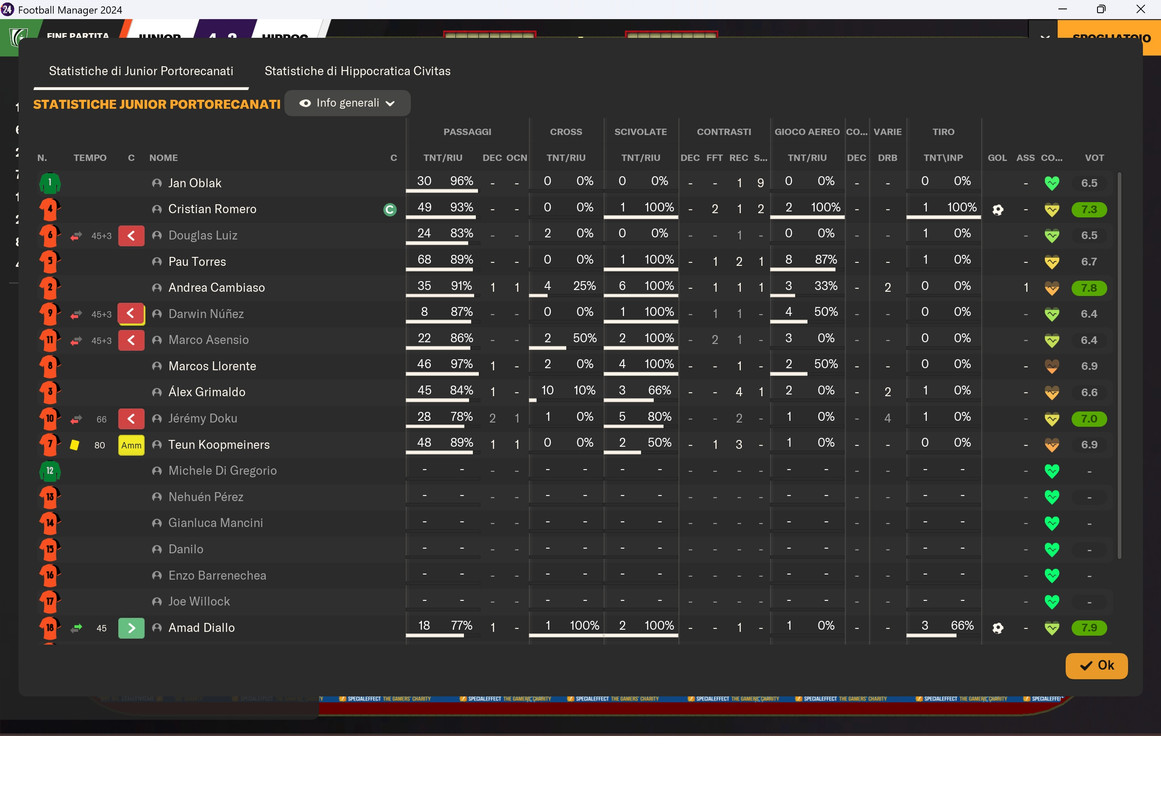Click Michele Di Gregorio's green condition heart

pos(1051,470)
